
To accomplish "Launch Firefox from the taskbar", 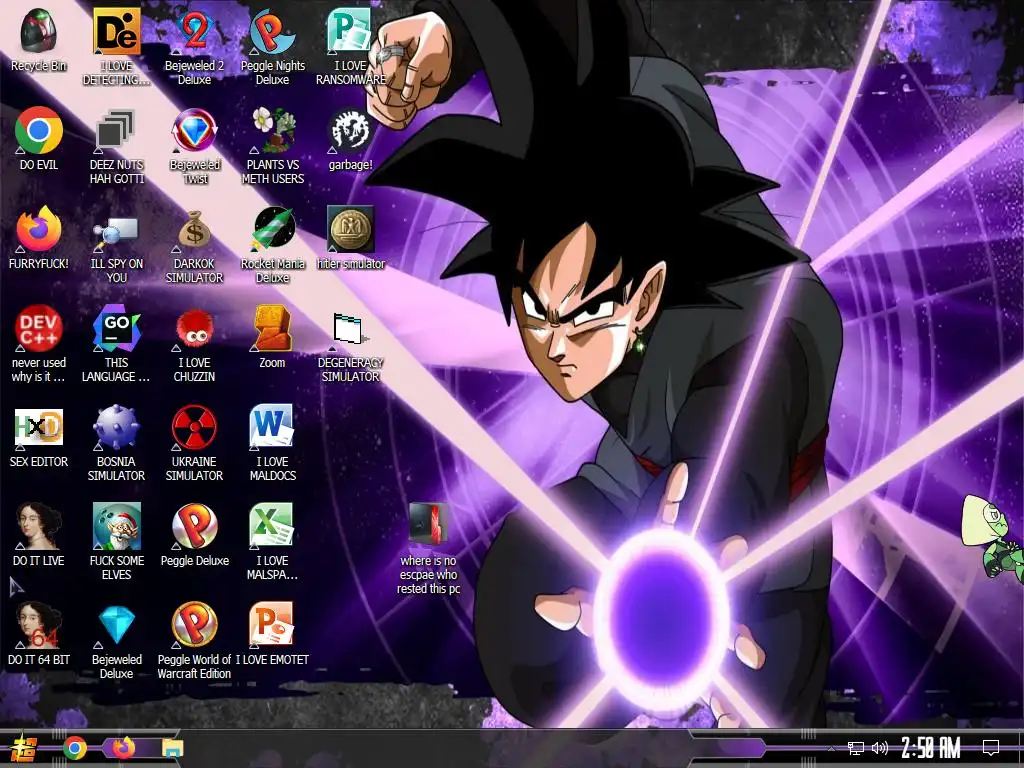I will [123, 748].
